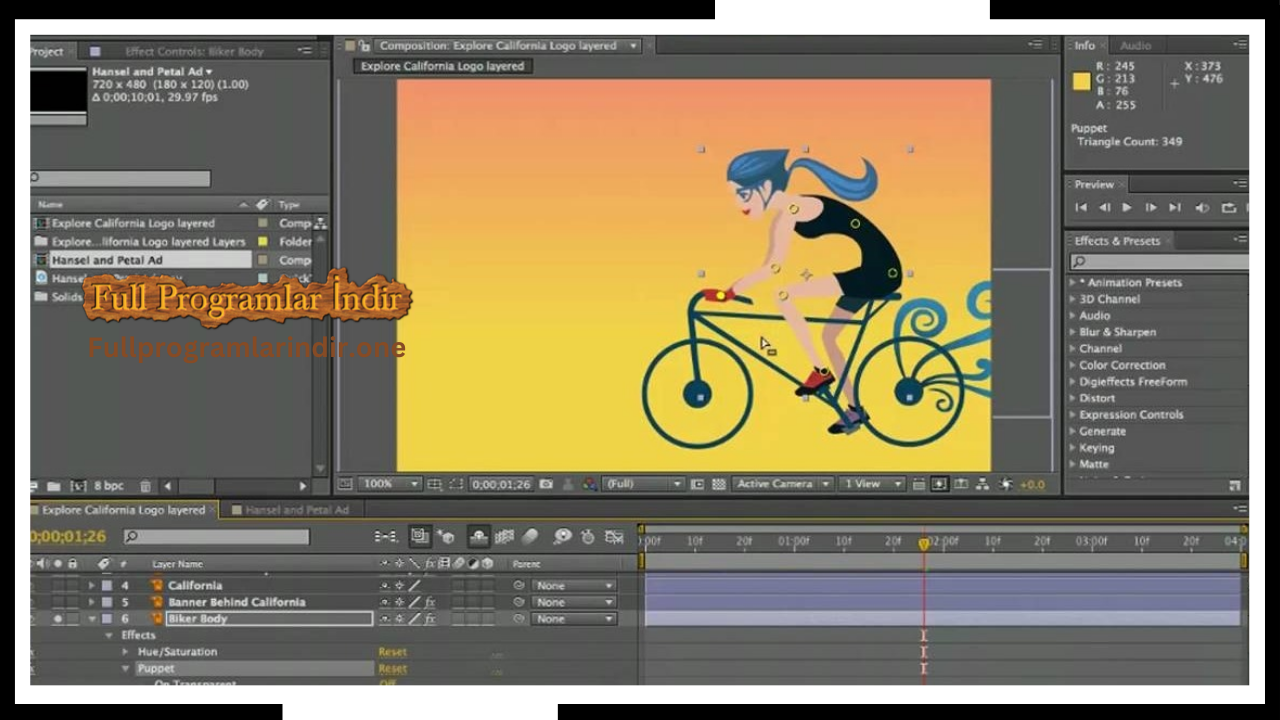
Task: Click the always preview this view icon
Action: 345,484
